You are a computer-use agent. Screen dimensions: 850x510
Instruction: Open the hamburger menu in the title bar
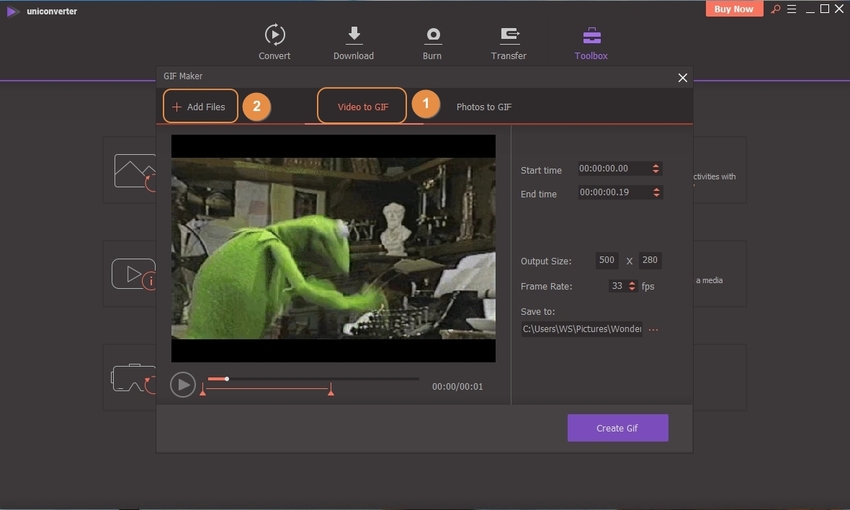point(791,9)
